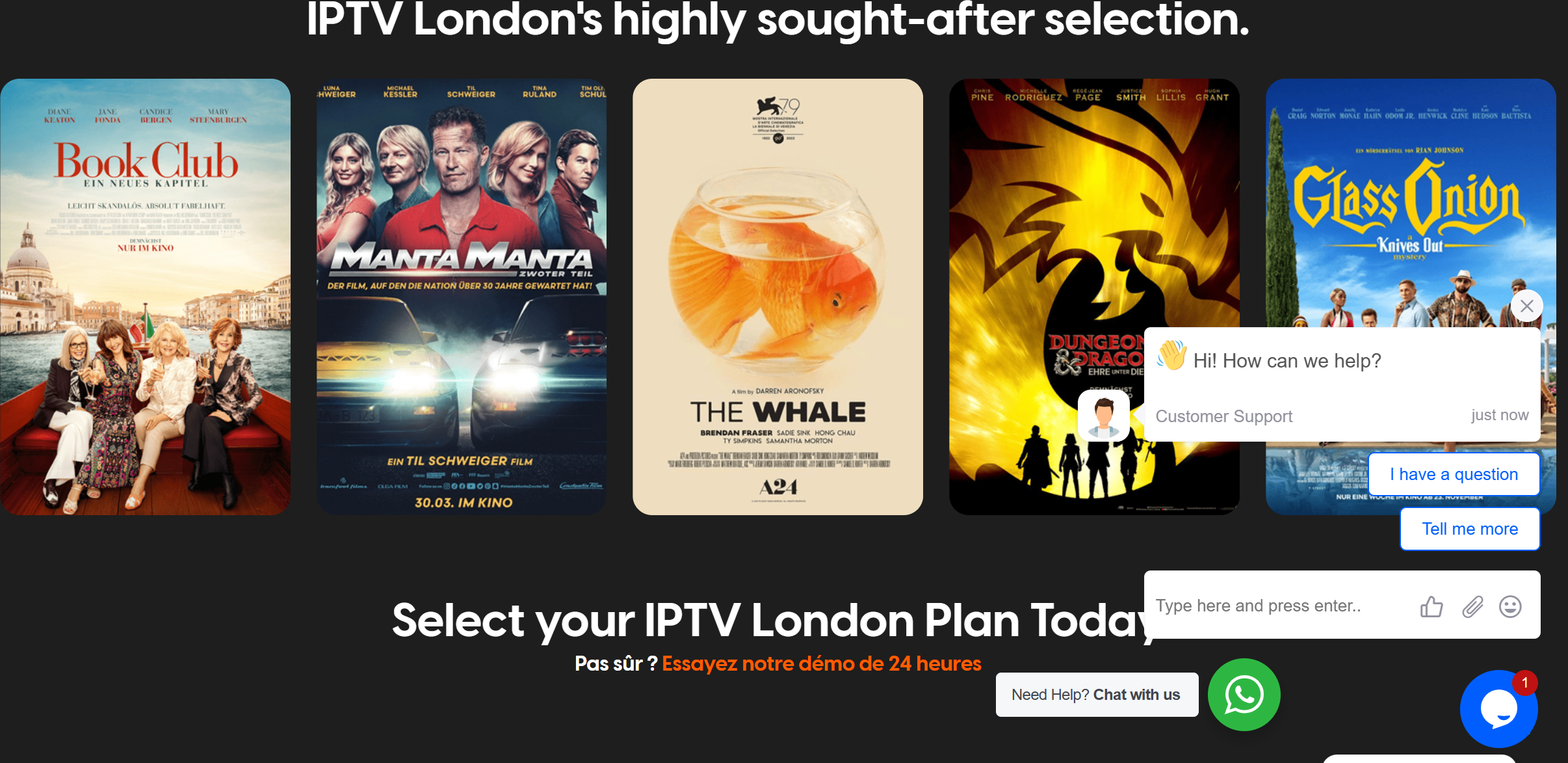Click the blue chat bubble launcher

point(1498,709)
